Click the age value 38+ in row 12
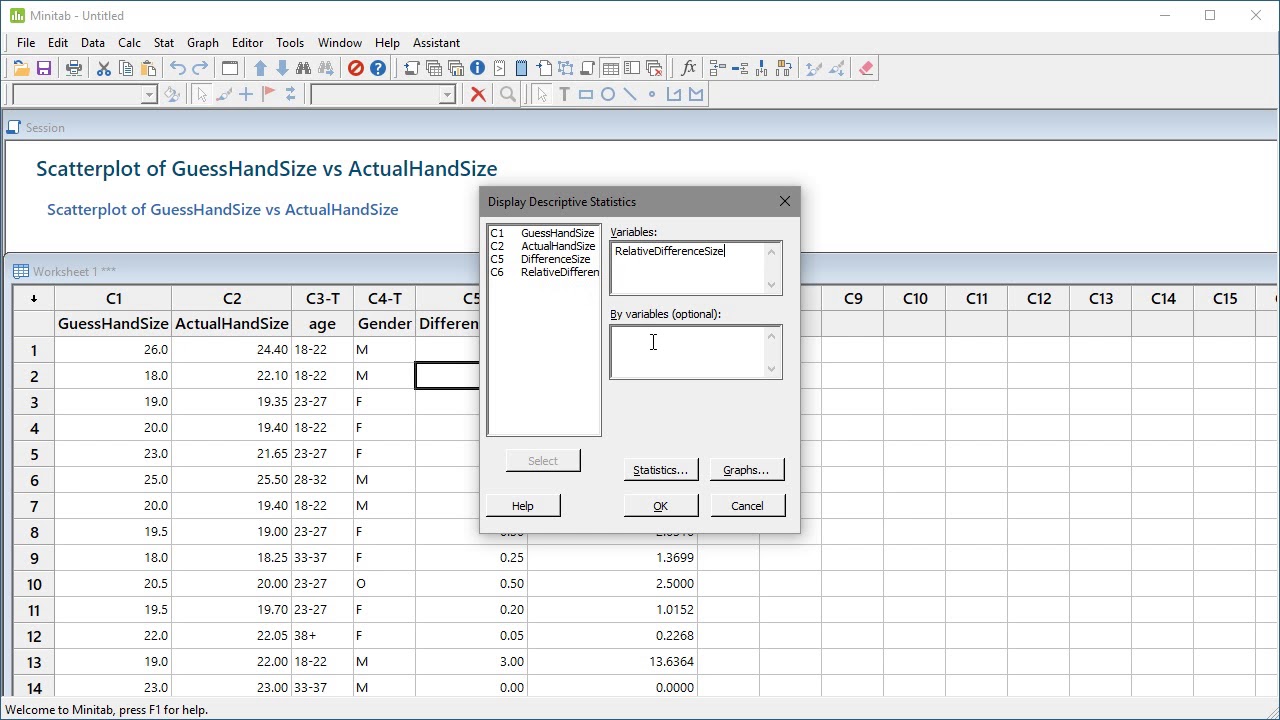This screenshot has width=1280, height=720. click(322, 636)
